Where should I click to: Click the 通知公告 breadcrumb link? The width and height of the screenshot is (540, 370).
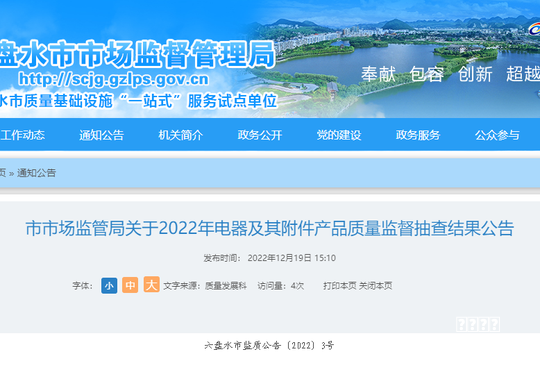(x=37, y=173)
